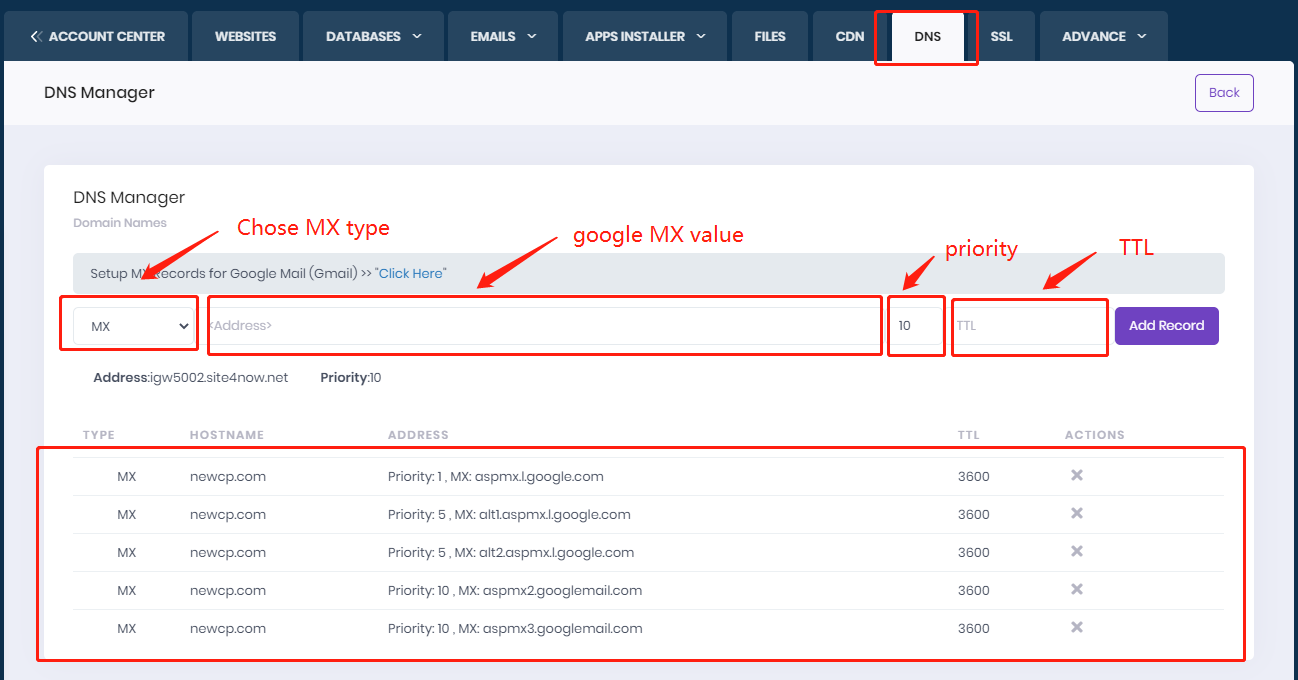Expand the Emails dropdown
Viewport: 1298px width, 680px height.
point(502,36)
